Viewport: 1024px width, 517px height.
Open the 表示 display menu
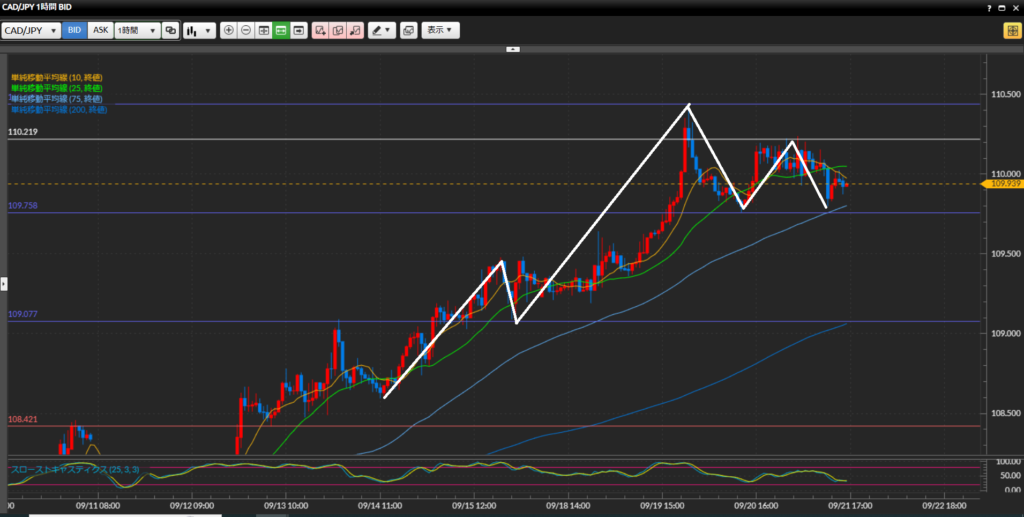tap(440, 30)
